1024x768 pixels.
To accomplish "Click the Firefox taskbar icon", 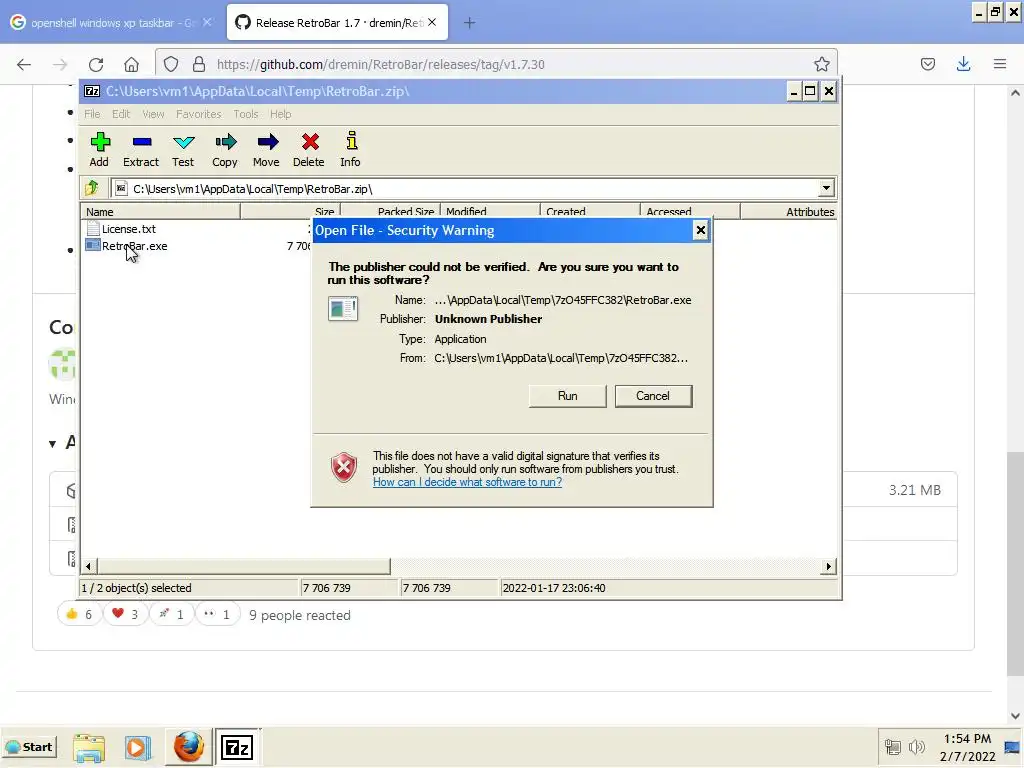I will [189, 747].
